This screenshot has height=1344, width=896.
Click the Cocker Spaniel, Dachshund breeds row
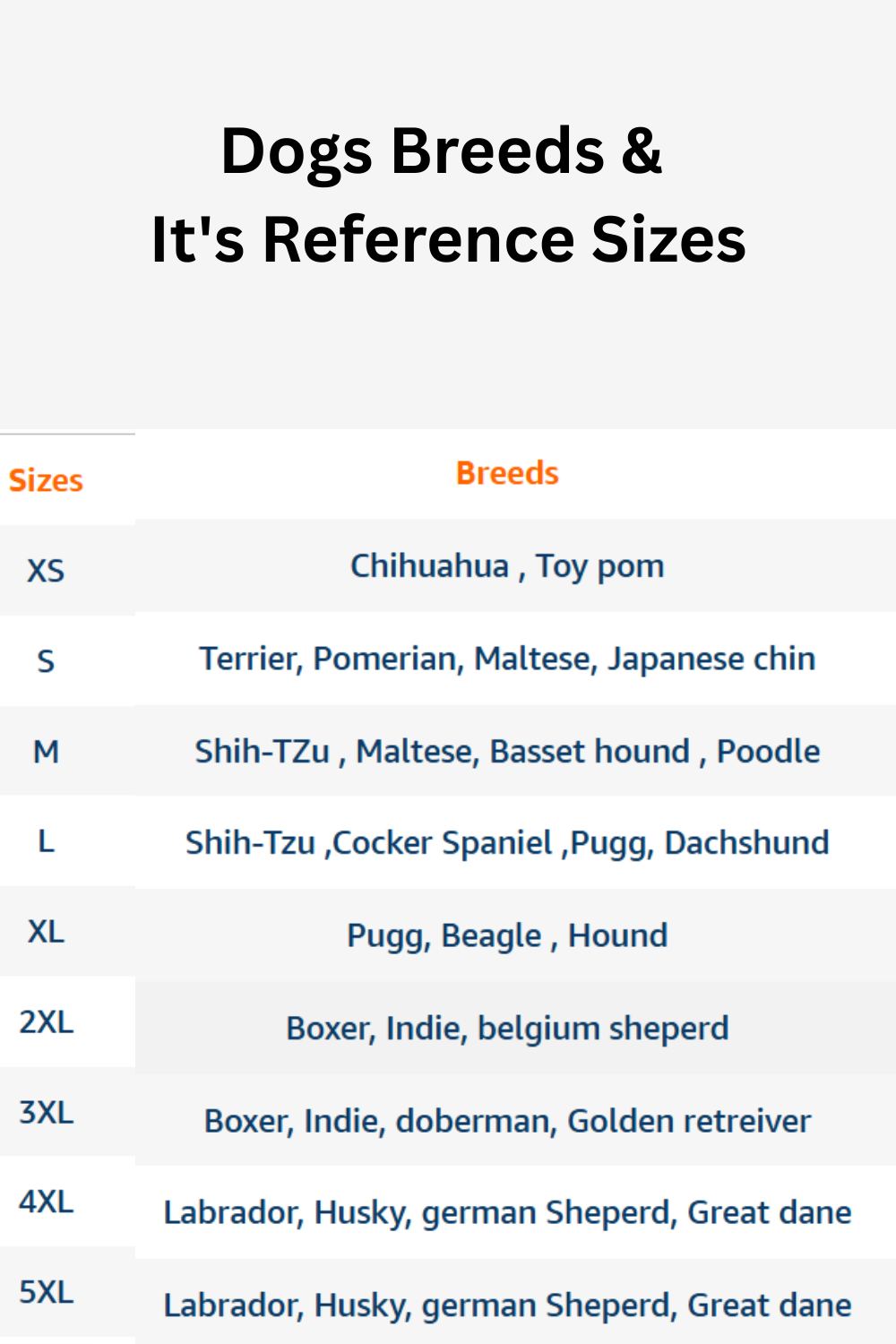pyautogui.click(x=507, y=843)
